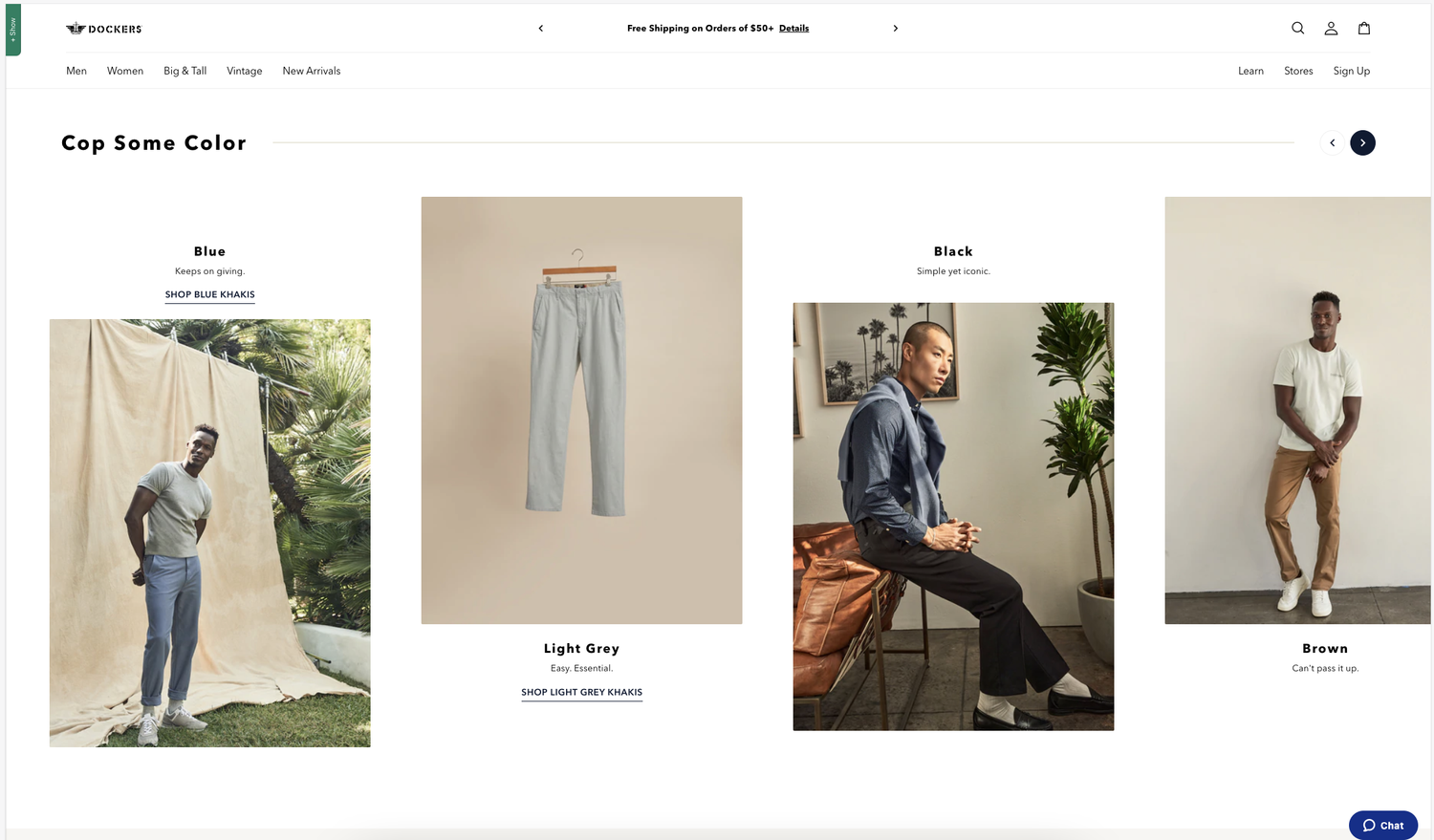Go to the Dockers logo homepage
Image resolution: width=1434 pixels, height=840 pixels.
tap(103, 29)
